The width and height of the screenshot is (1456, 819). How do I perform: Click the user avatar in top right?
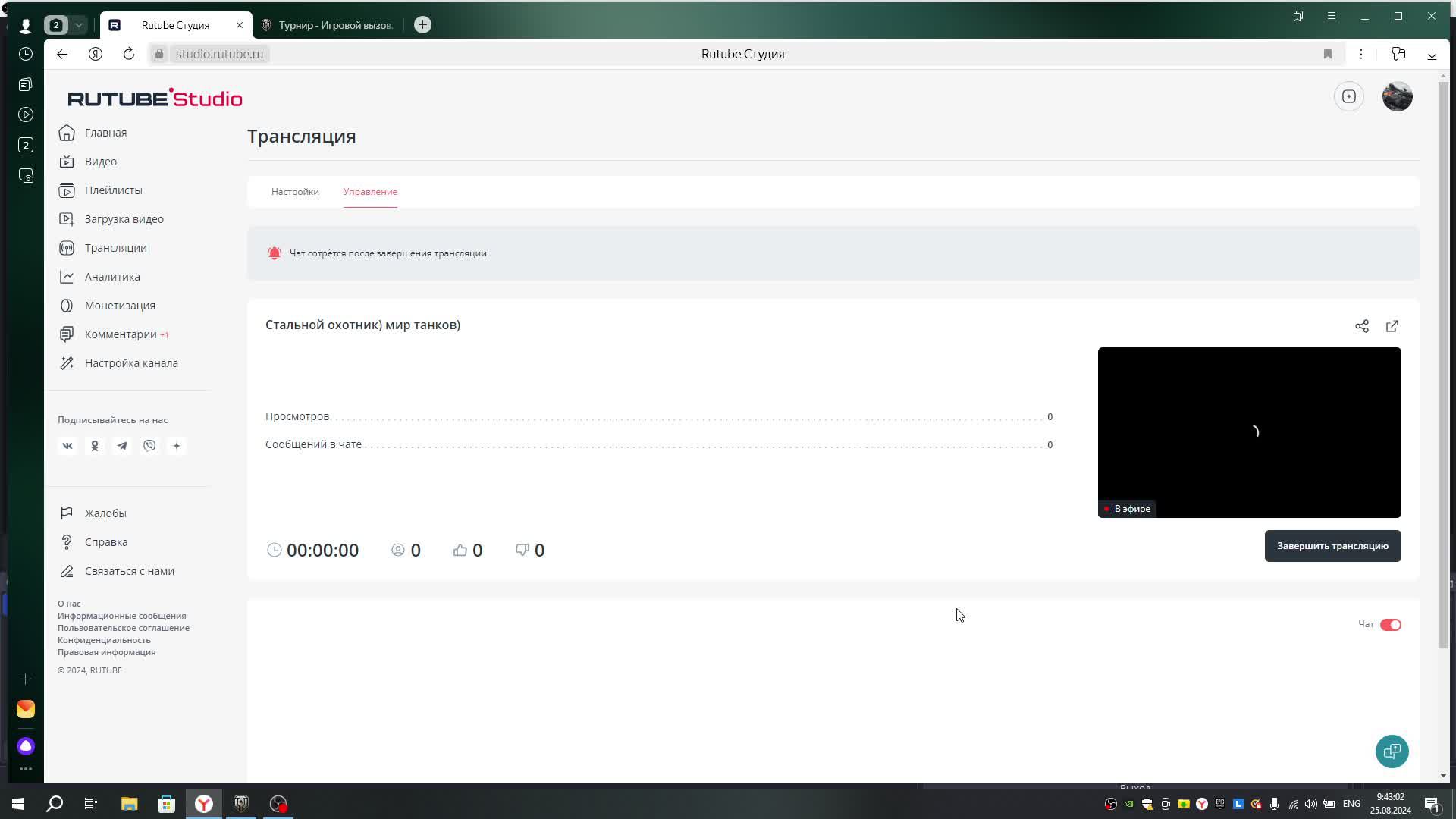[x=1397, y=96]
